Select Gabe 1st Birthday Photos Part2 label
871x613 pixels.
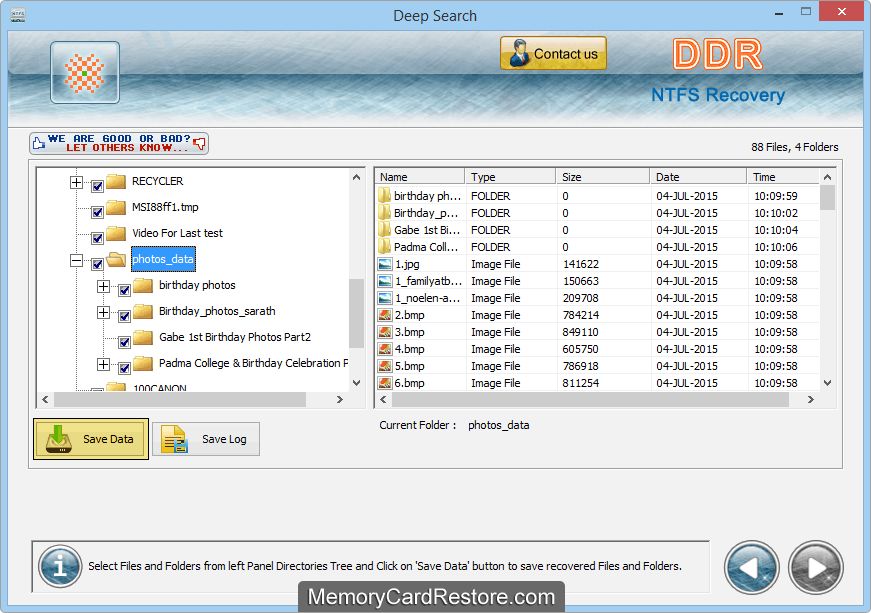coord(235,337)
